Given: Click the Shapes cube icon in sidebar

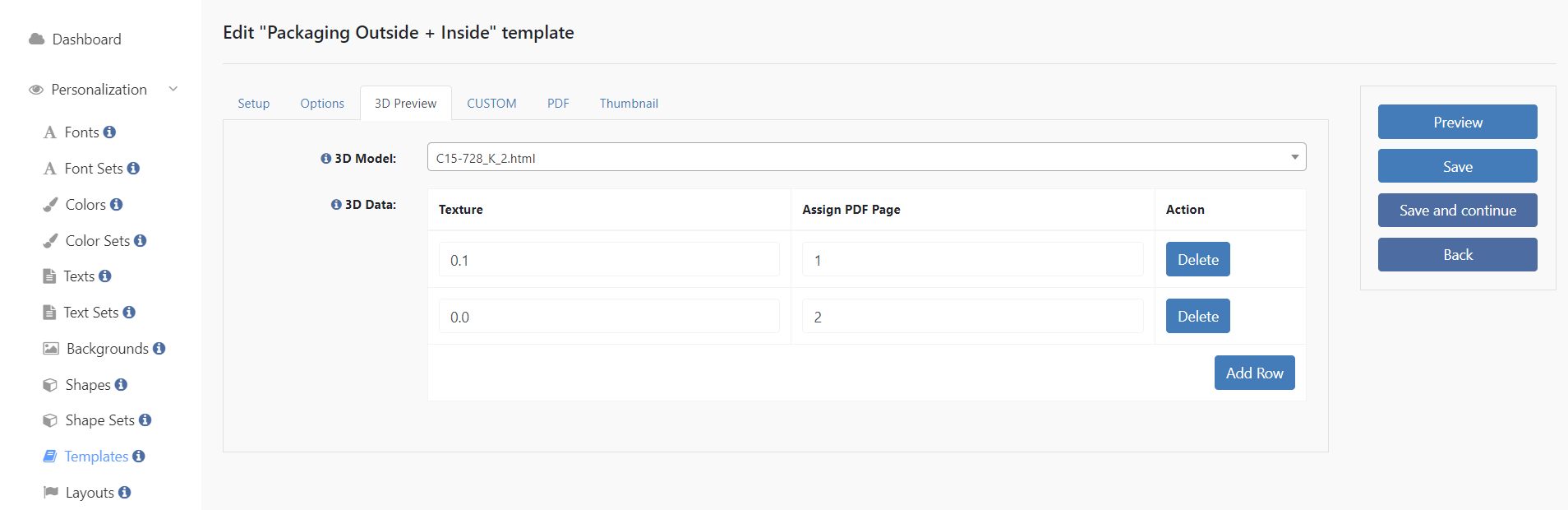Looking at the screenshot, I should coord(50,385).
